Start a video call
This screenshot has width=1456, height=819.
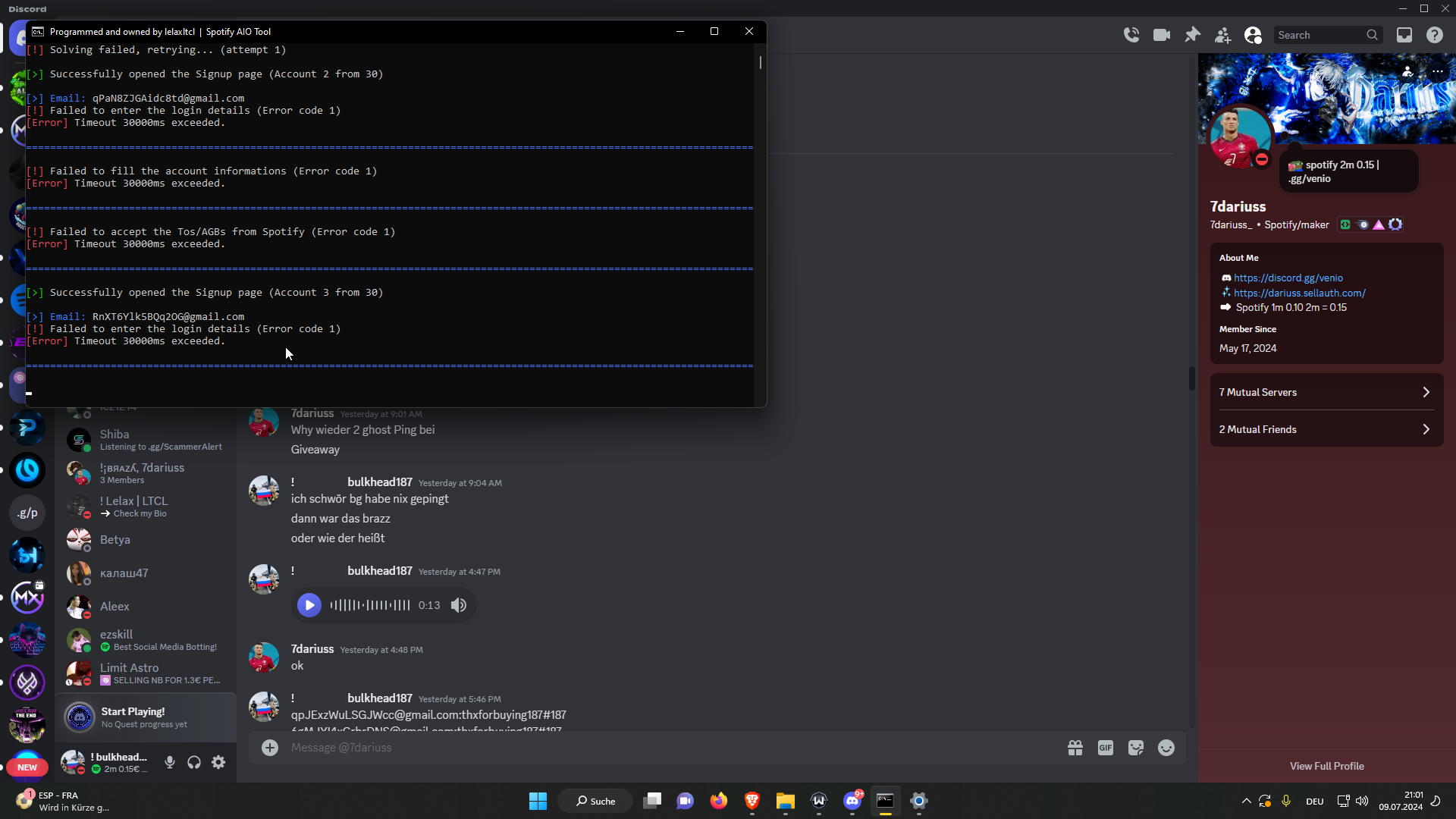1162,35
